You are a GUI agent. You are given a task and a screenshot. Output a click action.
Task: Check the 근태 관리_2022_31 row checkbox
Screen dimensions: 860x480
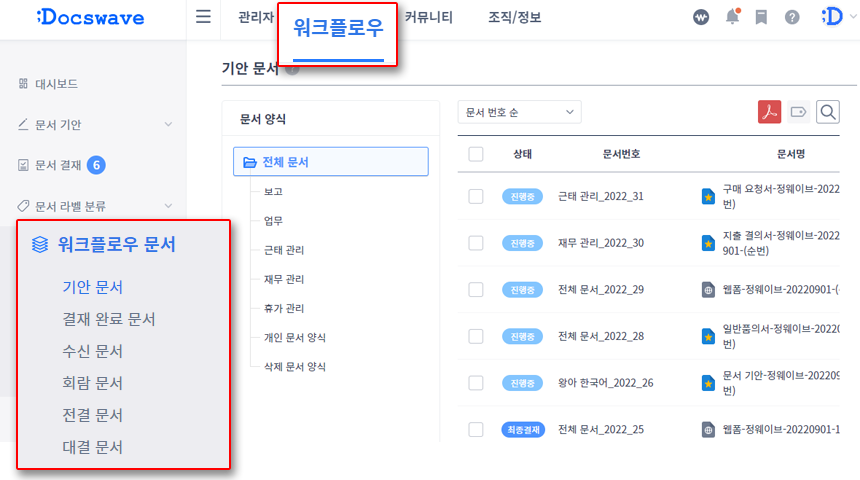(476, 196)
